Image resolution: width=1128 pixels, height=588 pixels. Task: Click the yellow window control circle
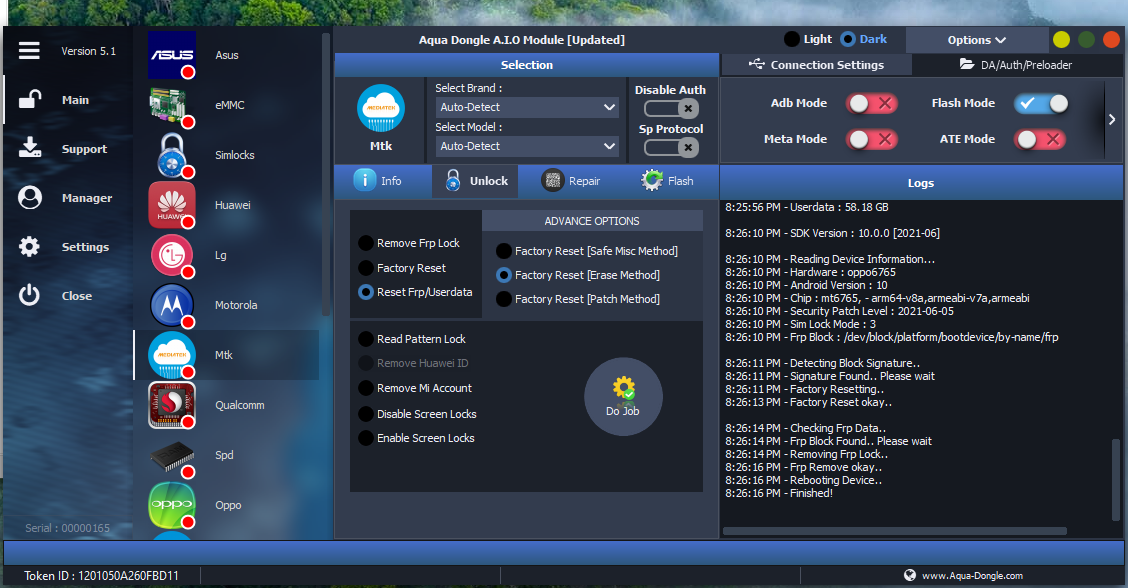(1061, 40)
